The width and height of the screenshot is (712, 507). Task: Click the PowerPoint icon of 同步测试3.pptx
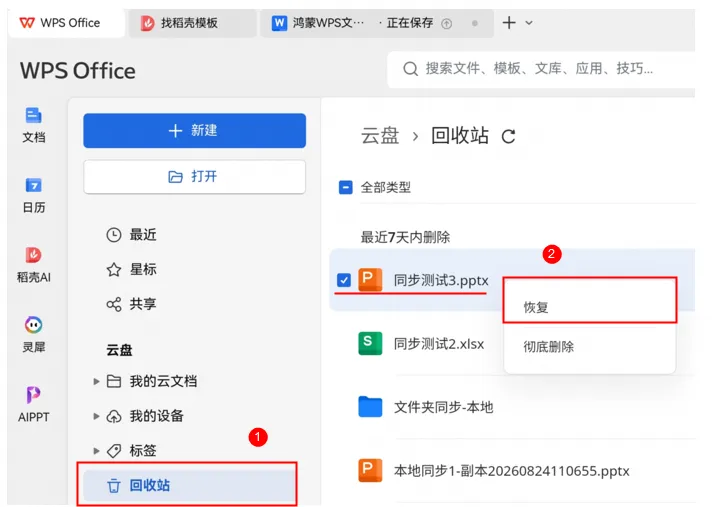(370, 280)
